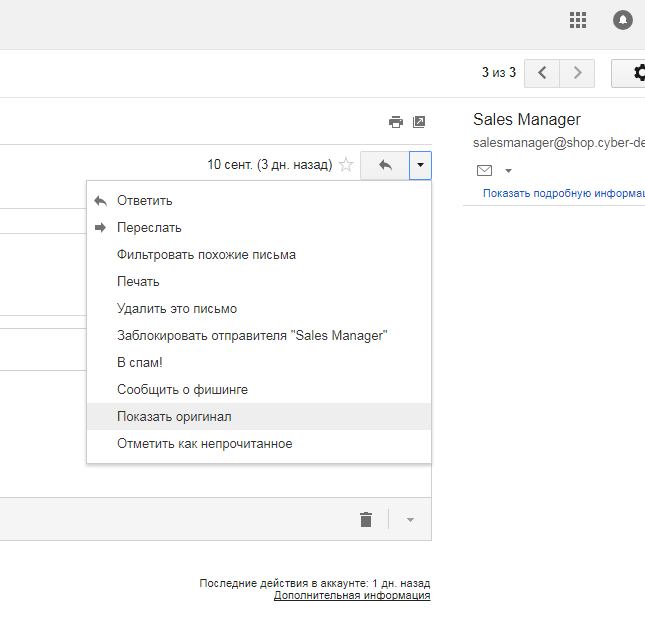The width and height of the screenshot is (645, 623).
Task: Choose "Переслать" in the menu
Action: (149, 228)
